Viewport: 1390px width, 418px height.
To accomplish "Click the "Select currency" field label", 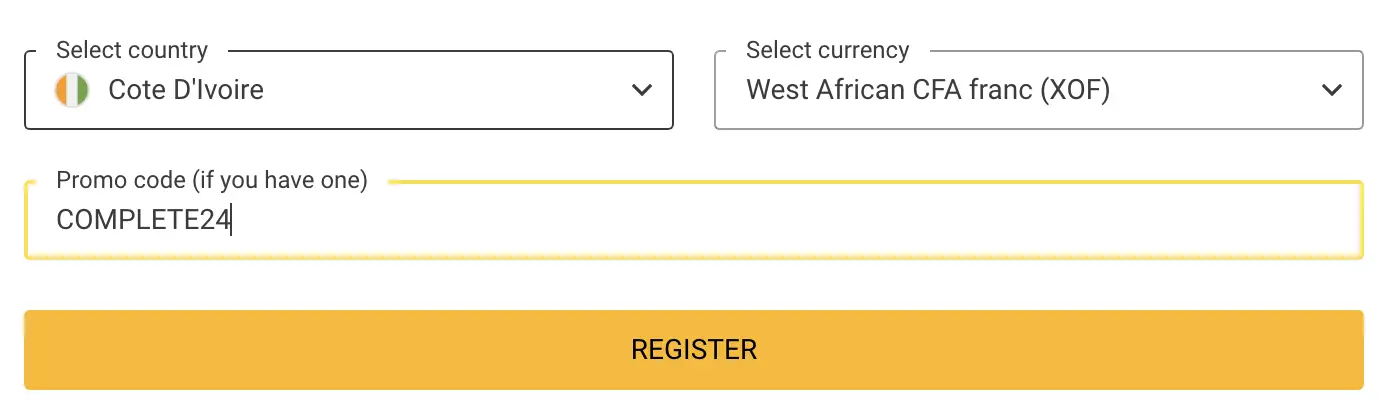I will (x=828, y=50).
